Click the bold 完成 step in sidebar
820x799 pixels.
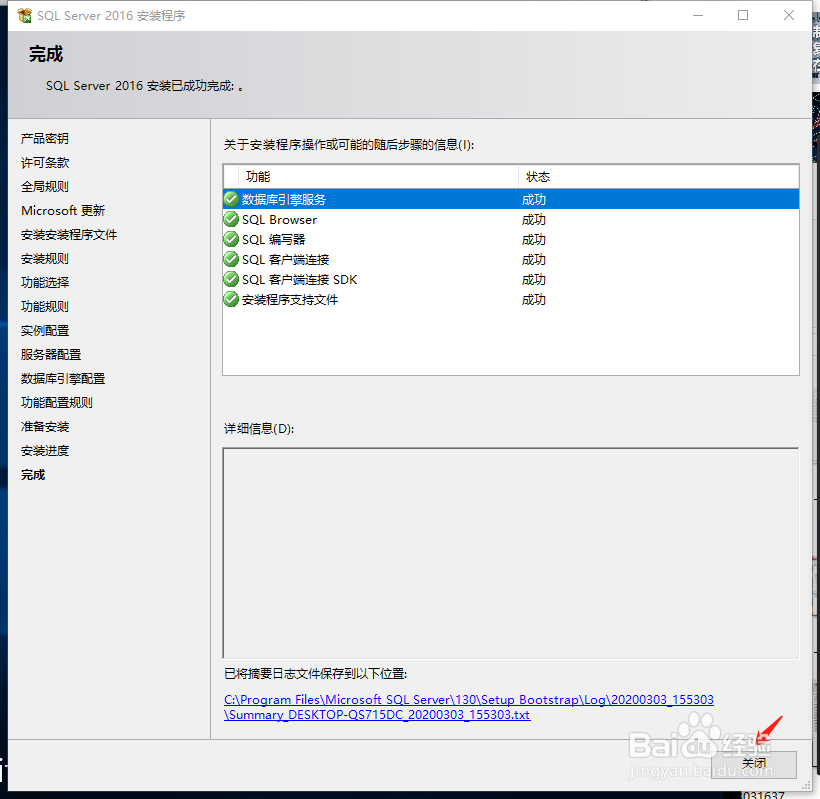click(33, 475)
